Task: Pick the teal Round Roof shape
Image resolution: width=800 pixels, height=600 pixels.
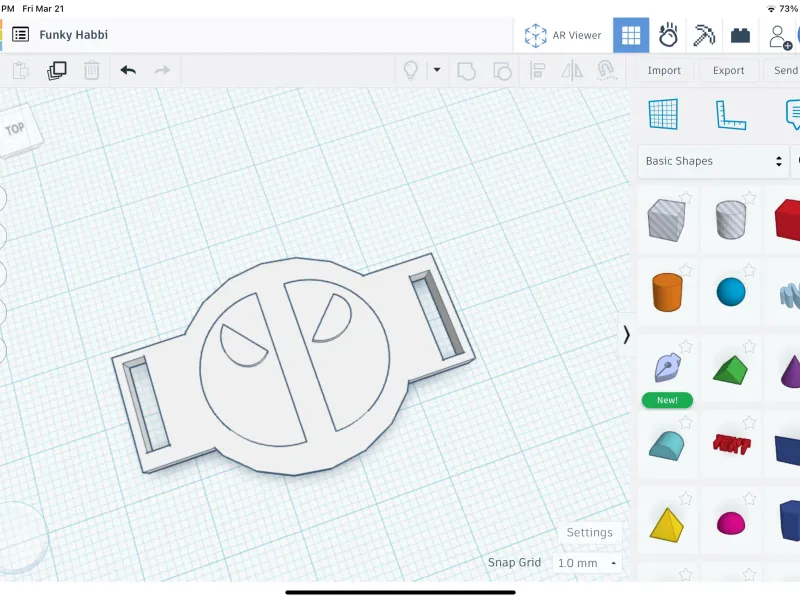Action: tap(666, 445)
